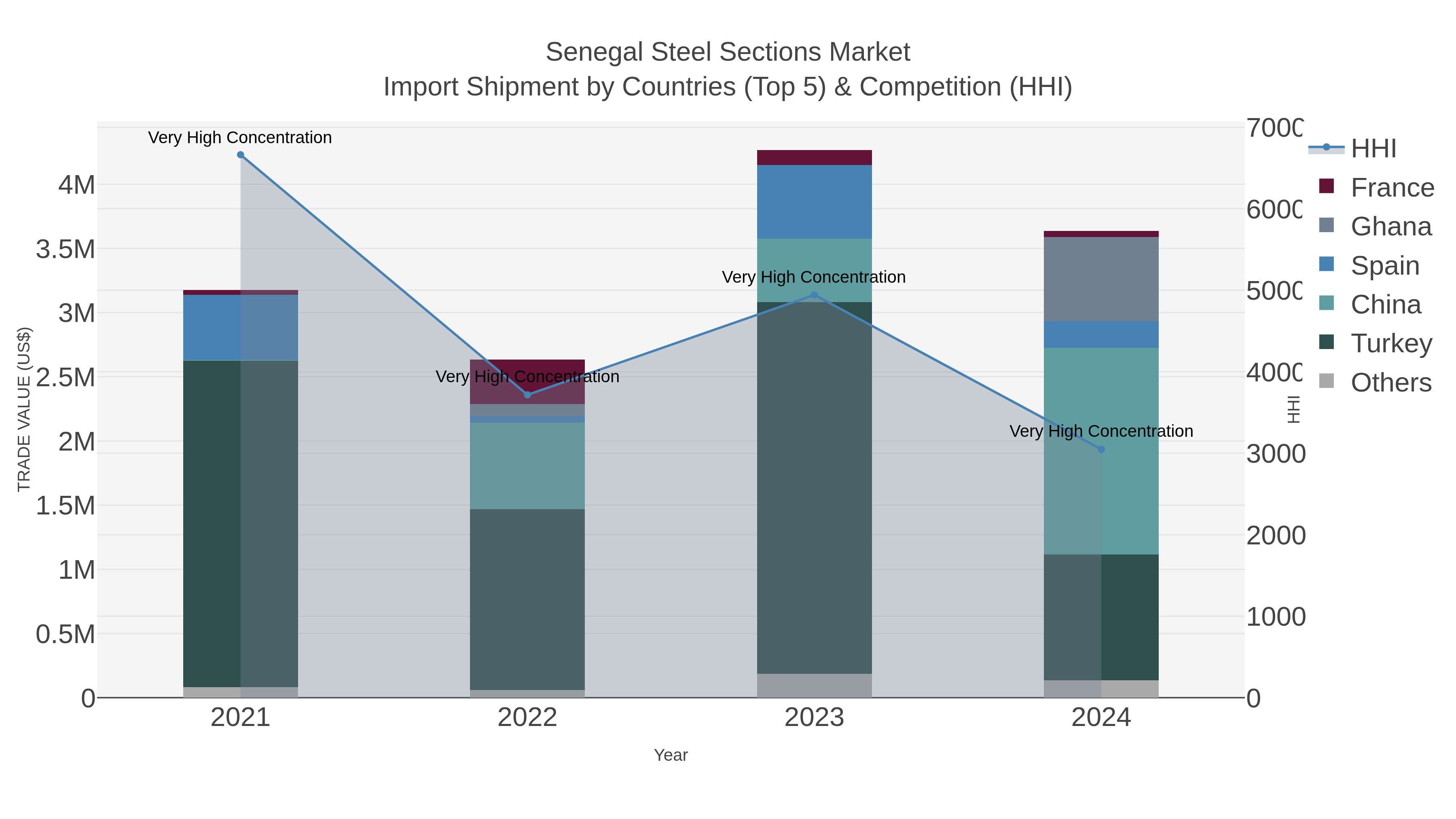Click the 2021 Very High Concentration annotation
The height and width of the screenshot is (819, 1456).
(x=240, y=138)
